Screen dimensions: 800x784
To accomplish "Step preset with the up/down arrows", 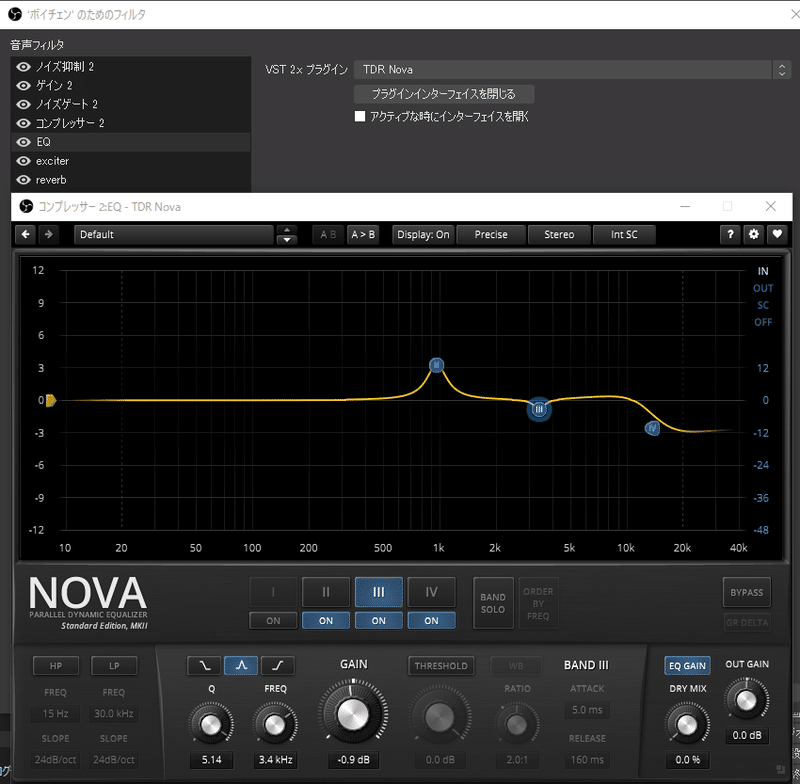I will [x=287, y=235].
